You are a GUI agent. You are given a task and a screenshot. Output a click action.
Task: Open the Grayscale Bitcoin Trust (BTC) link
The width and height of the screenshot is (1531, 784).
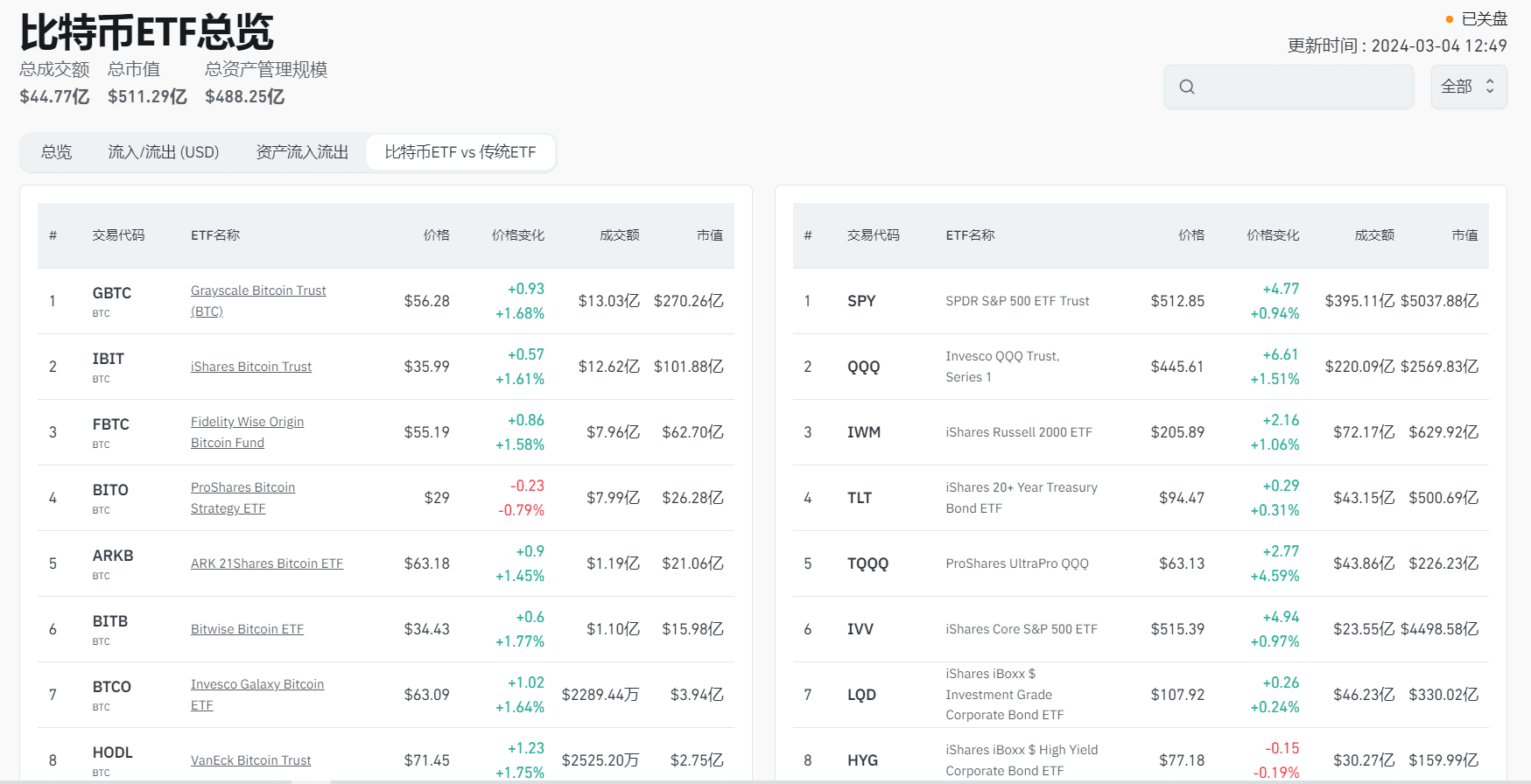pos(258,301)
